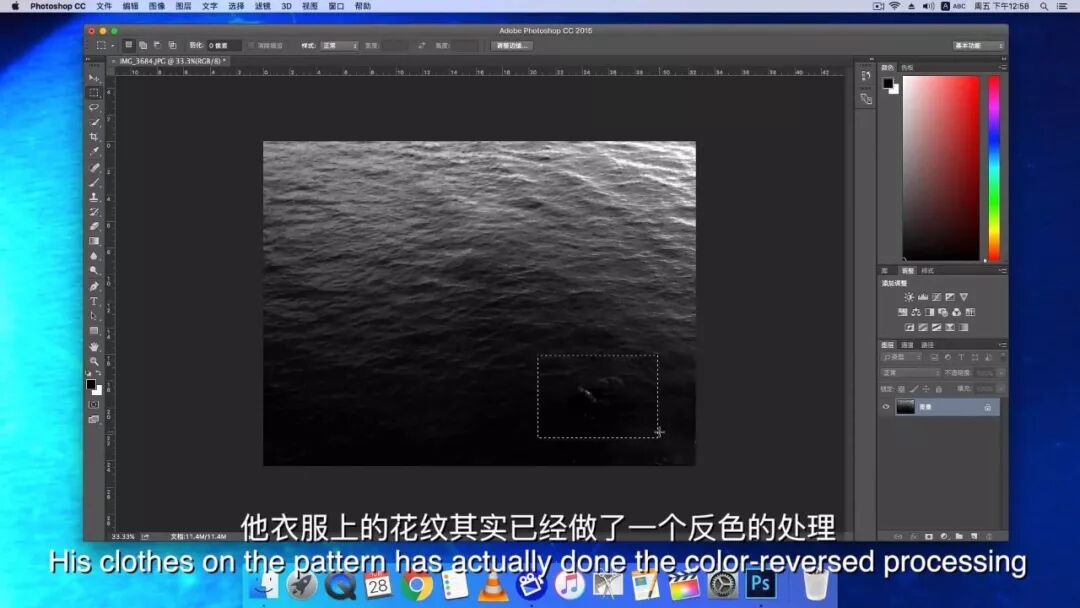Select the IMG_3684.JPG document tab
Viewport: 1080px width, 608px height.
click(x=172, y=61)
